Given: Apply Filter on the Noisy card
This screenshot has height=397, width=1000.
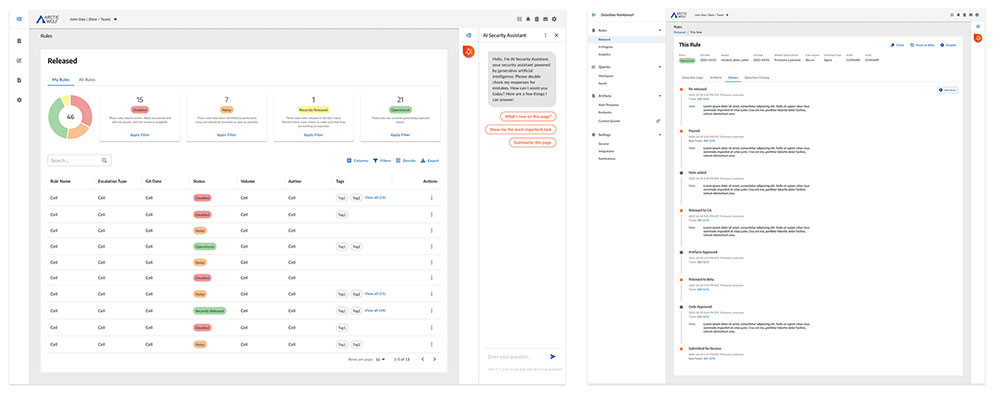Looking at the screenshot, I should (x=226, y=135).
